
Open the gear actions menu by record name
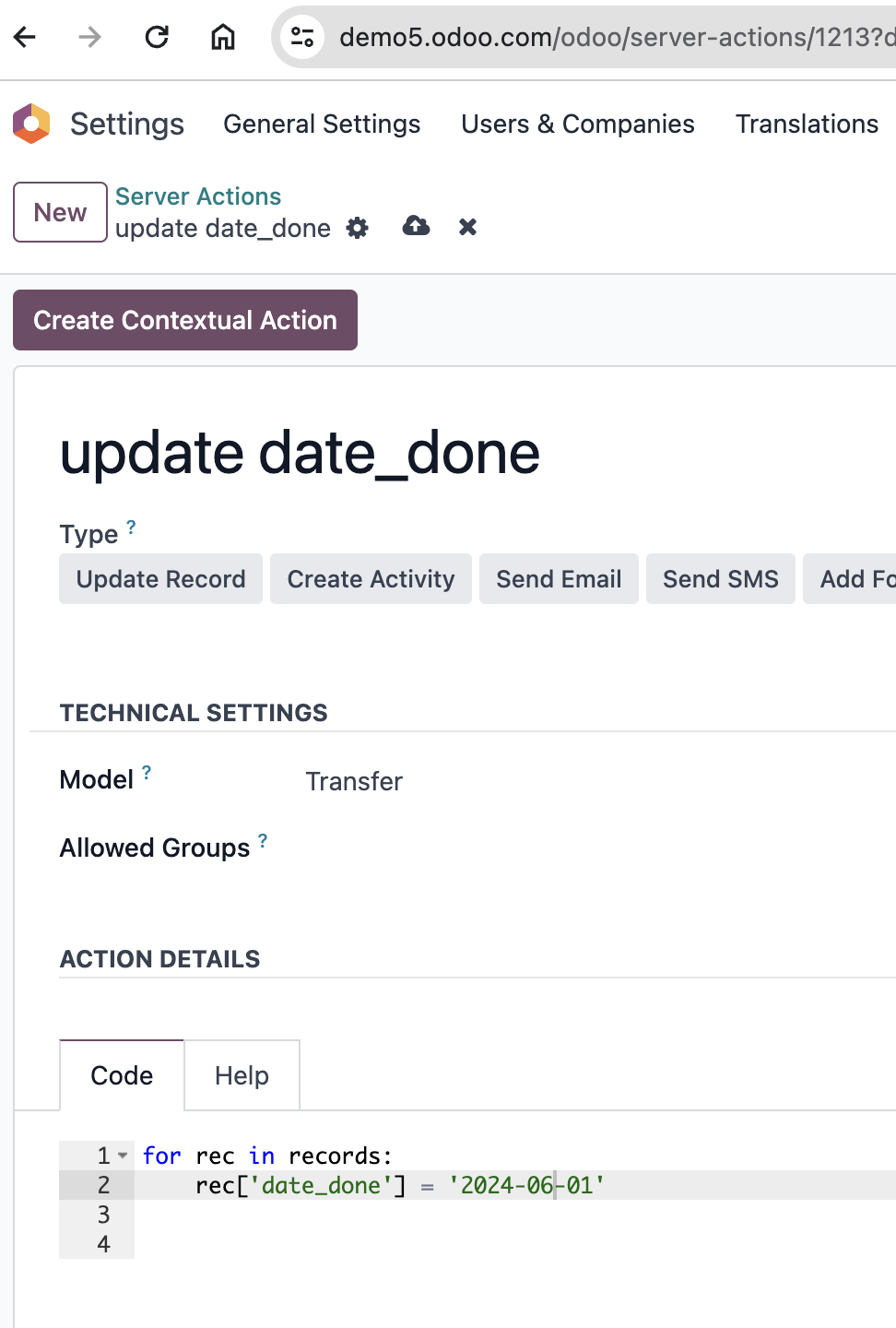(358, 228)
